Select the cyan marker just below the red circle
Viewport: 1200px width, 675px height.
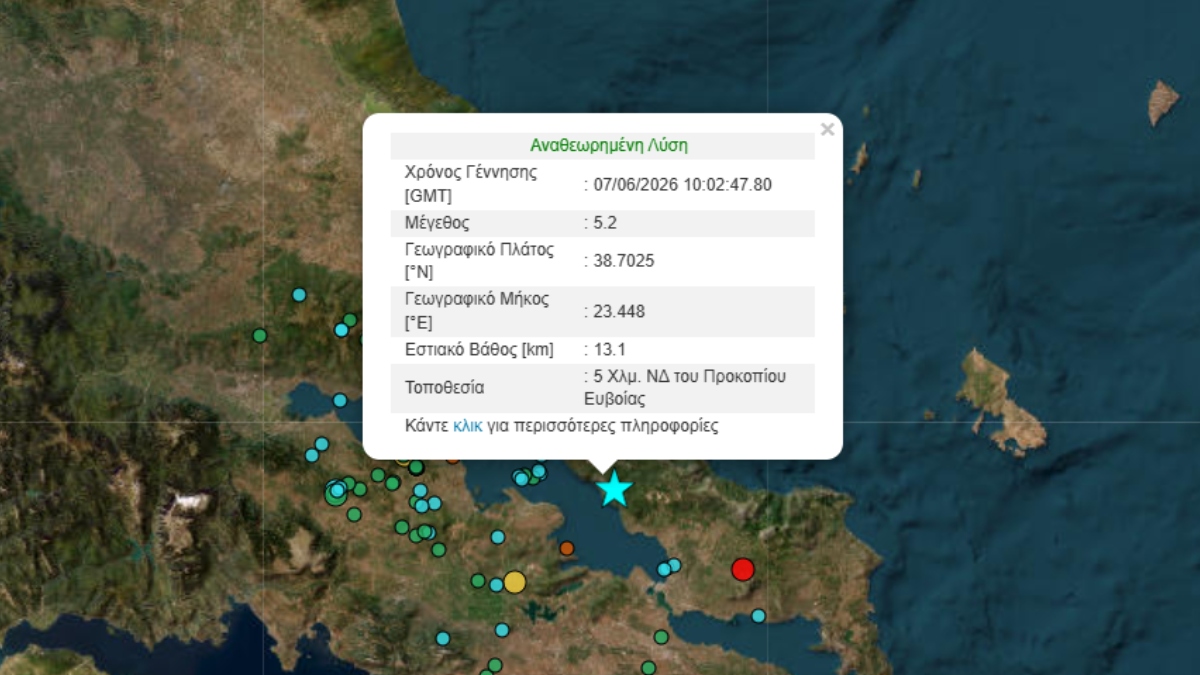tap(758, 615)
